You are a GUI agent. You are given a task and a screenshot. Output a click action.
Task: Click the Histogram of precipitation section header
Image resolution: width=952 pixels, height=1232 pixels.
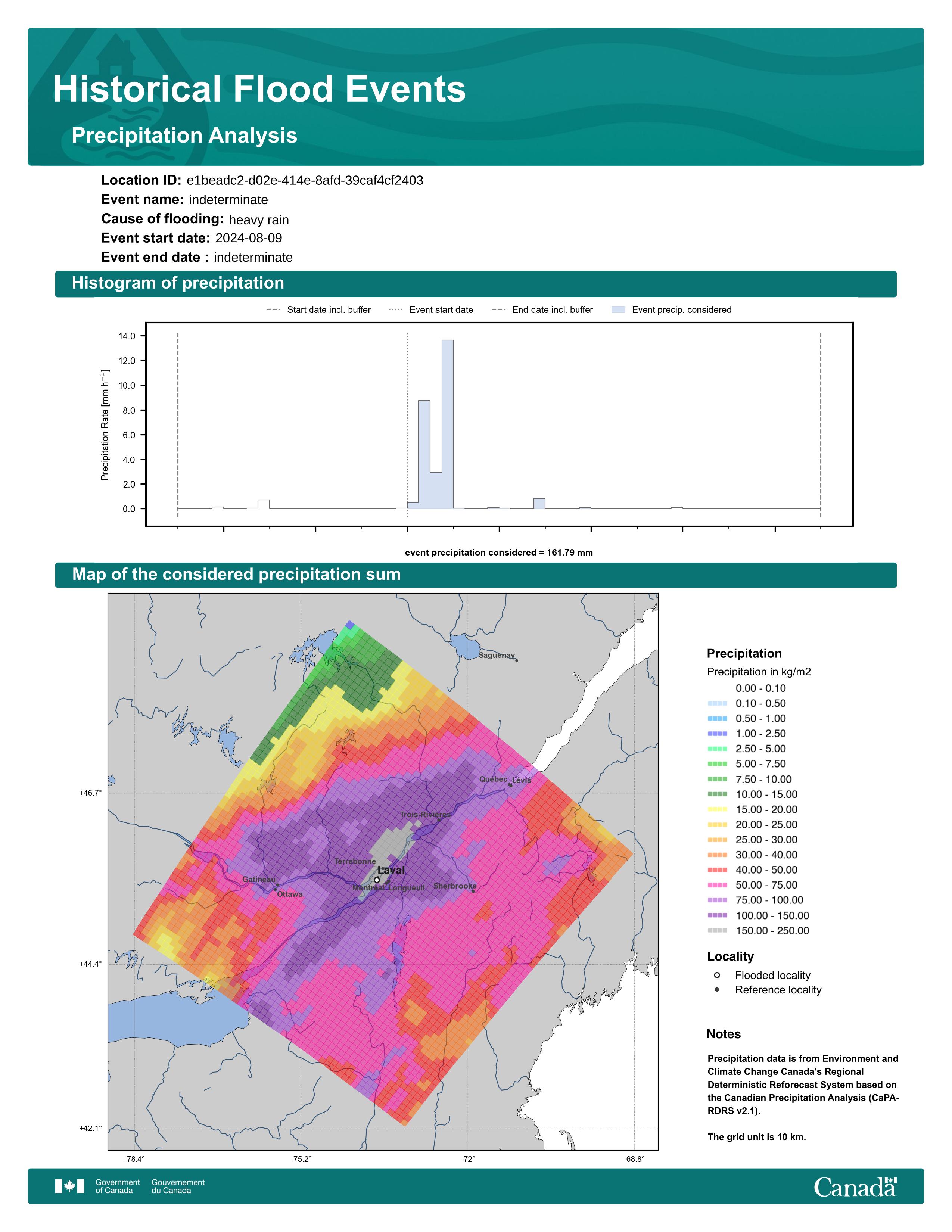(475, 284)
